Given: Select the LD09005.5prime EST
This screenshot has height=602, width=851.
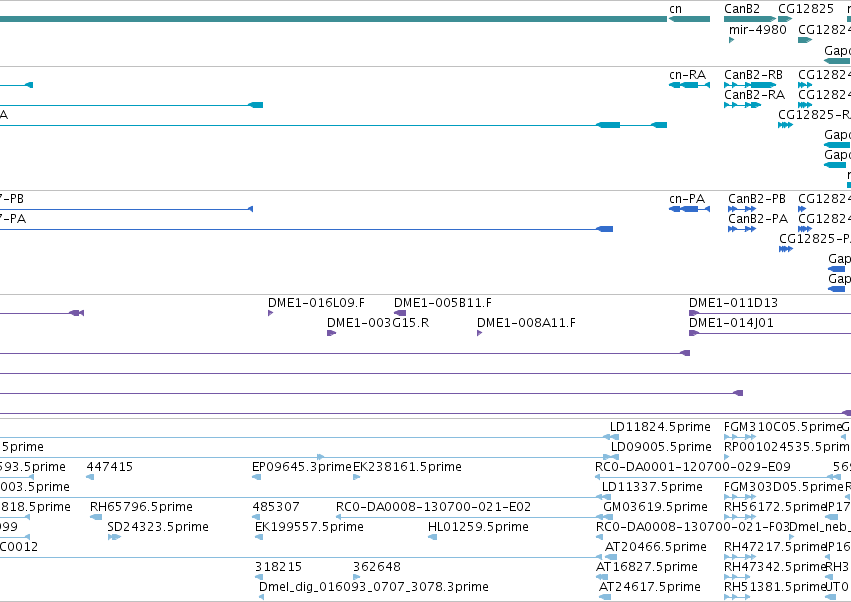Looking at the screenshot, I should tap(614, 458).
